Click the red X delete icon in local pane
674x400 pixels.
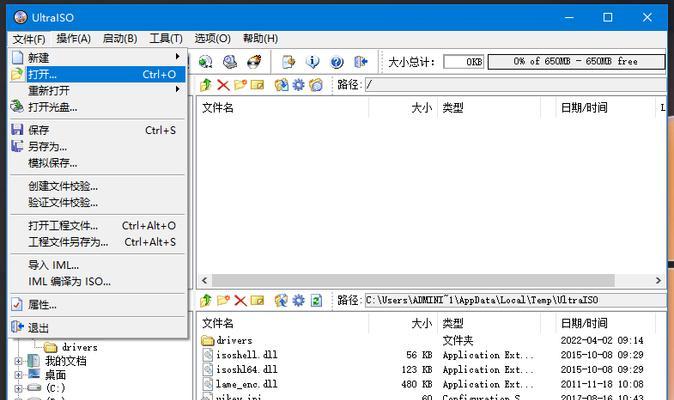tap(240, 300)
